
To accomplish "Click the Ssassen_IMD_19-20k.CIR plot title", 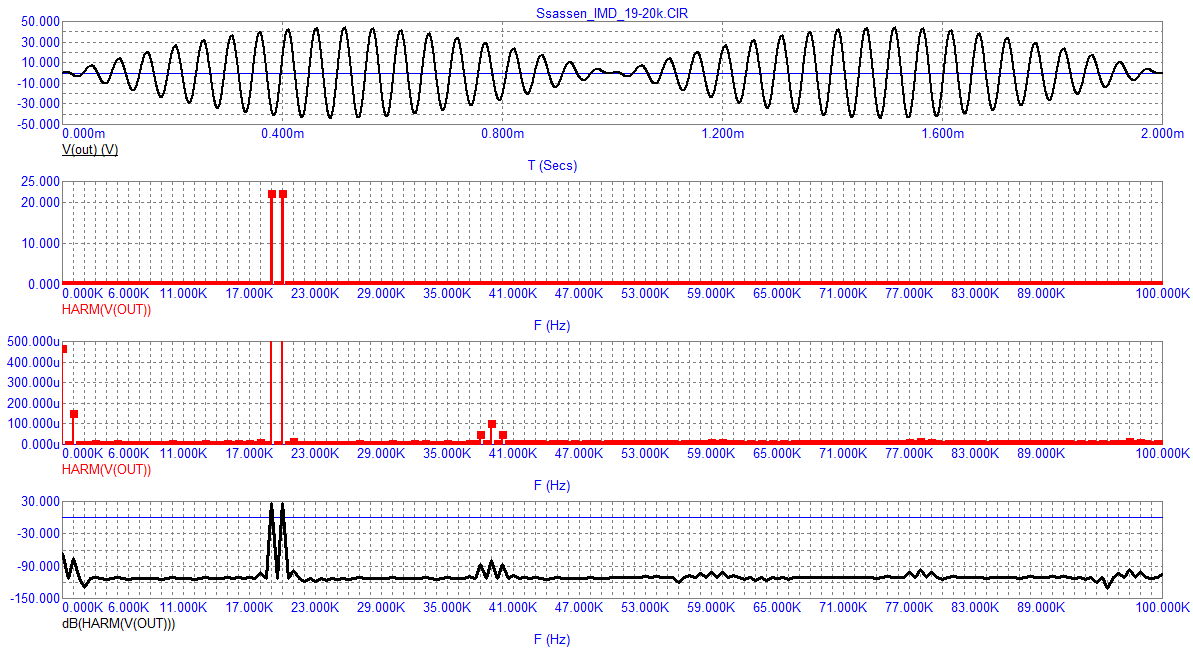I will point(612,14).
